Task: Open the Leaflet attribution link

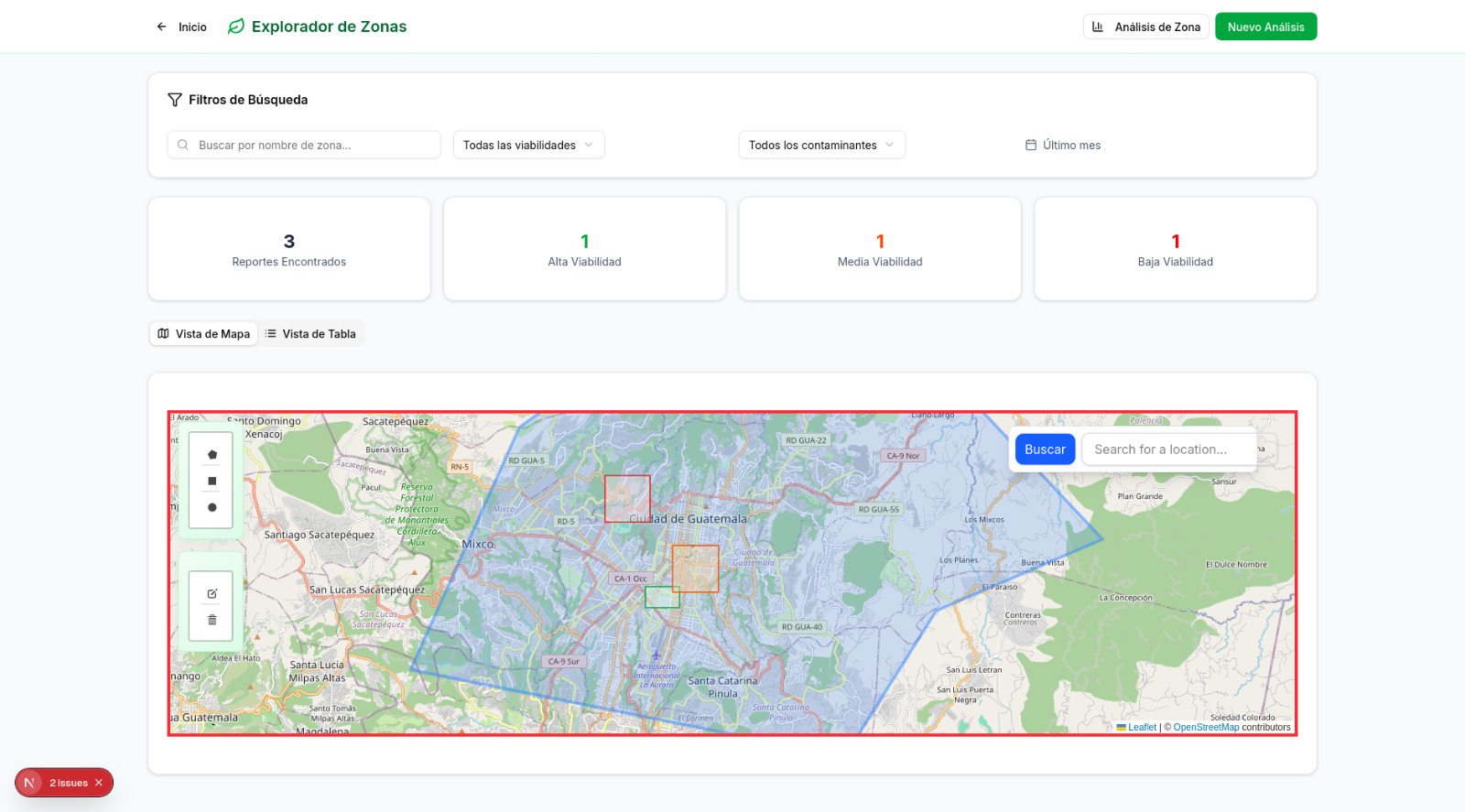Action: tap(1136, 728)
